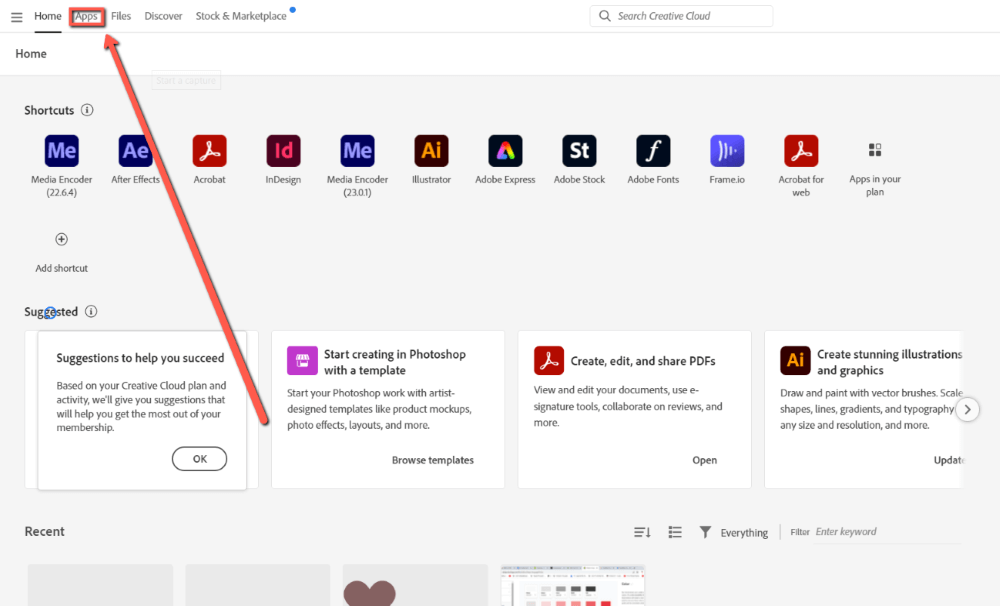
Task: Open Media Encoder (23.0.1) shortcut
Action: point(358,151)
